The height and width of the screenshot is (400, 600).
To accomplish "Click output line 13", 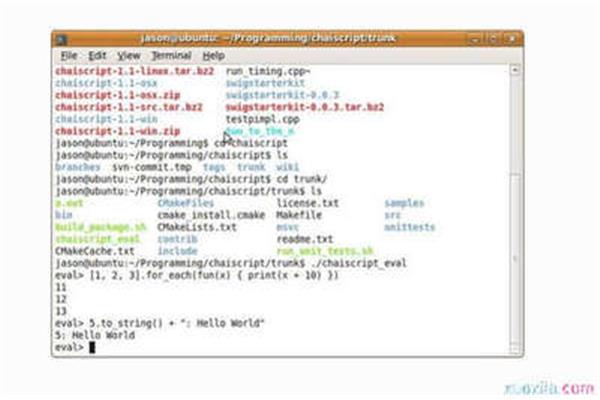I will [x=61, y=311].
